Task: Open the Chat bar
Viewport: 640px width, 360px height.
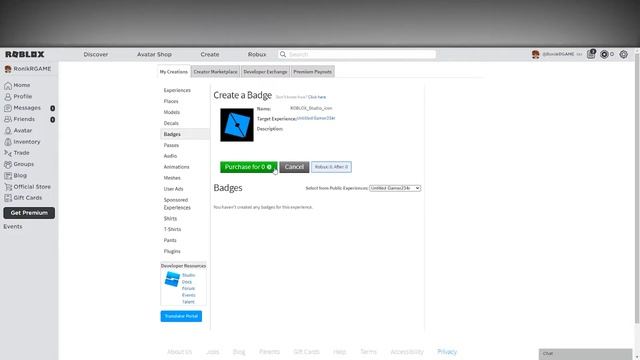Action: tap(585, 354)
